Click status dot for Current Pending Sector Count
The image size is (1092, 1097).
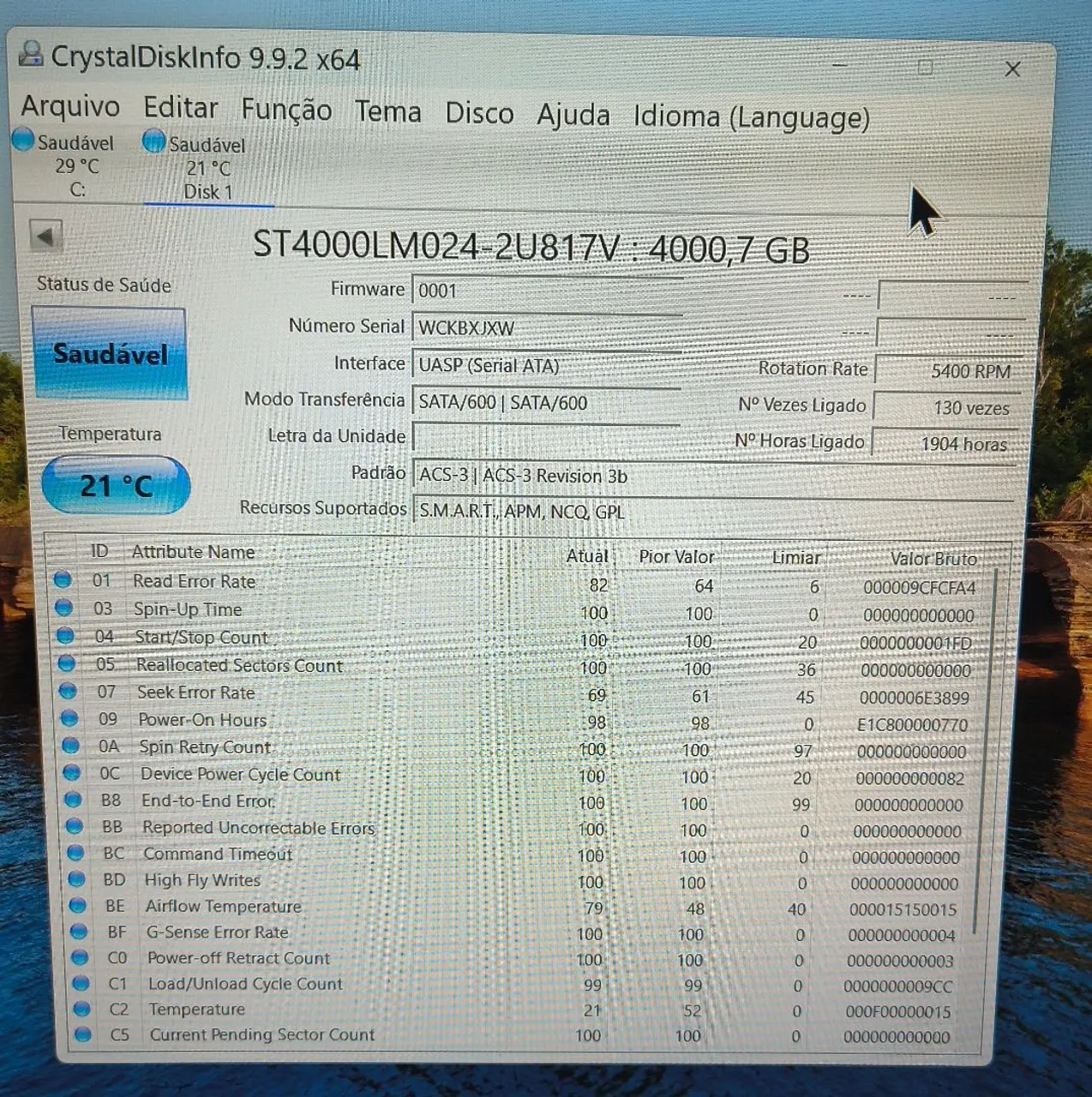[82, 1034]
